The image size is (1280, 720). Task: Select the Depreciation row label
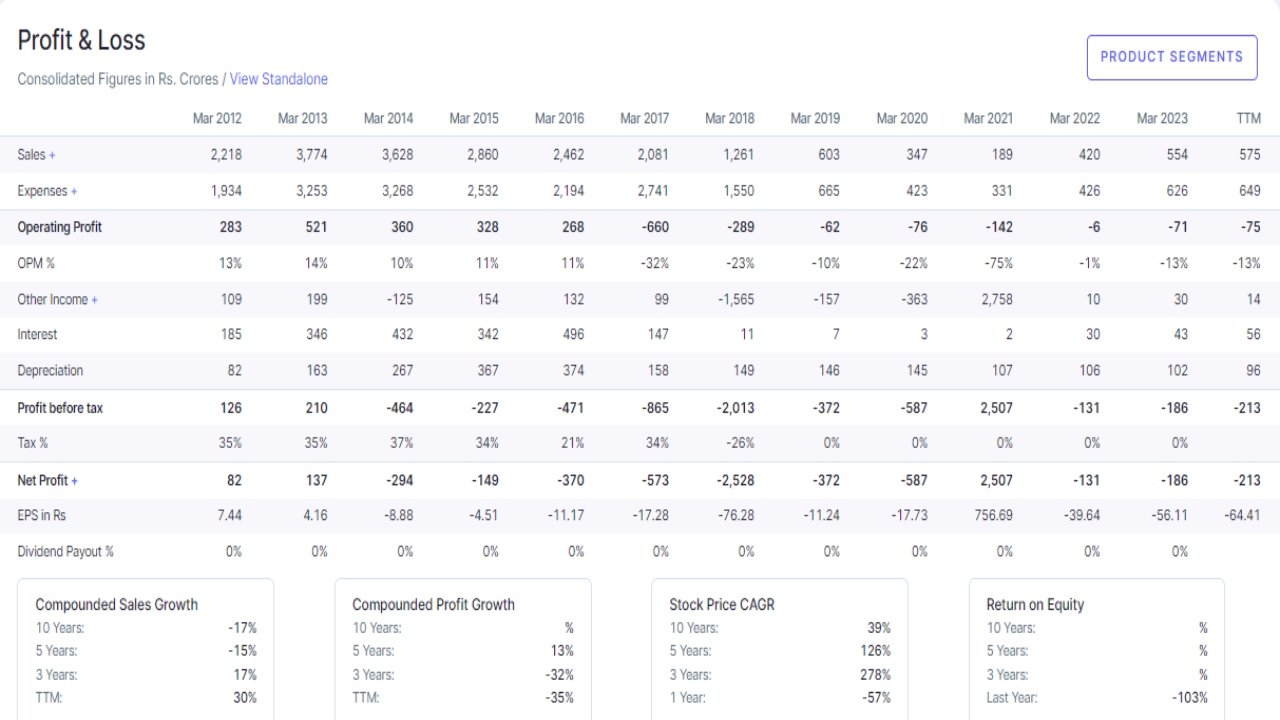(50, 370)
